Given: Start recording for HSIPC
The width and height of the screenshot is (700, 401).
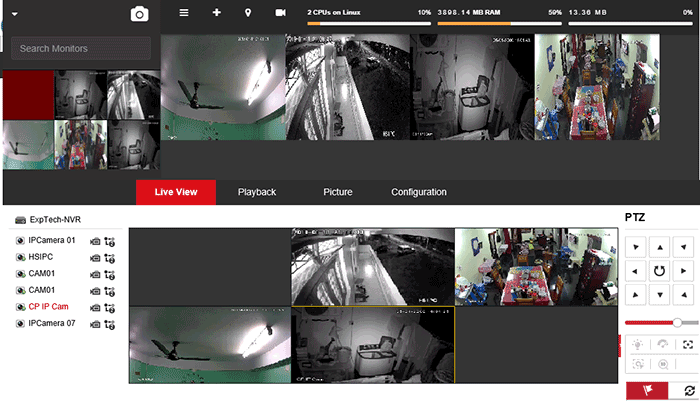Looking at the screenshot, I should click(95, 258).
